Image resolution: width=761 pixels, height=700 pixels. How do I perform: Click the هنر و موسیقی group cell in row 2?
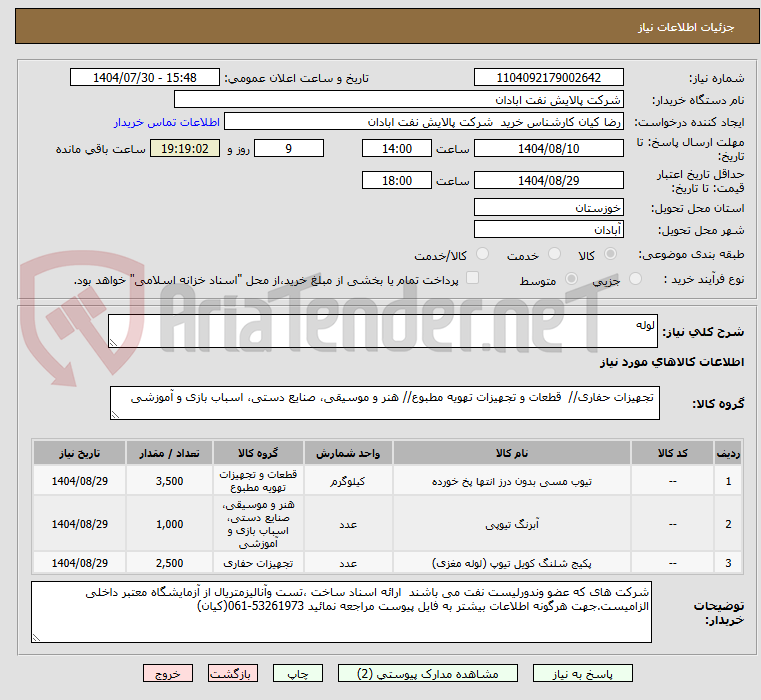pyautogui.click(x=258, y=524)
